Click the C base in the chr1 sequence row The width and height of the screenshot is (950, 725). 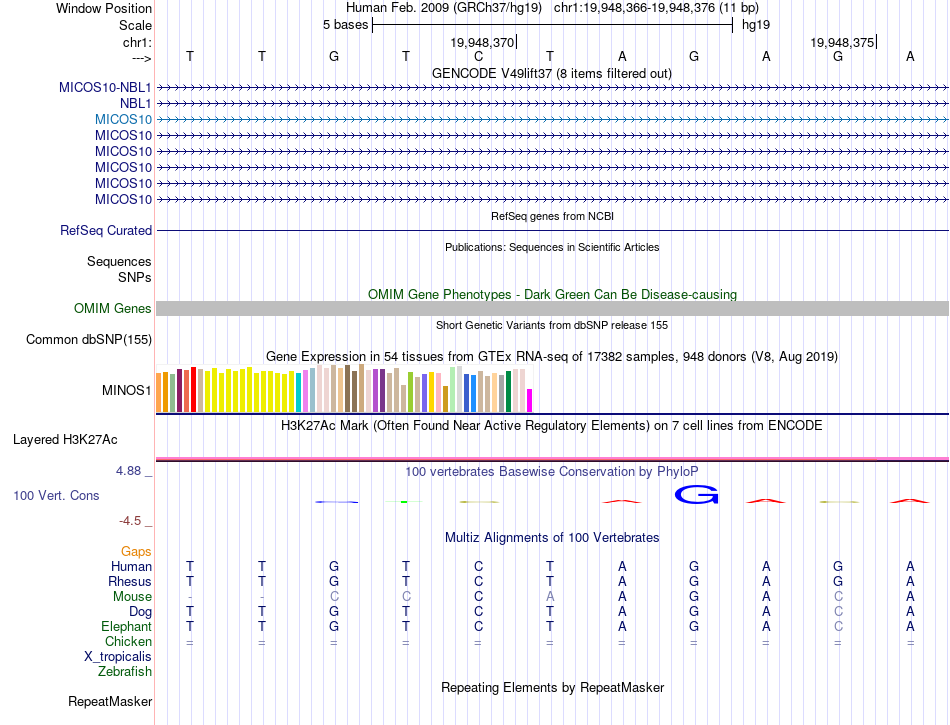tap(478, 56)
